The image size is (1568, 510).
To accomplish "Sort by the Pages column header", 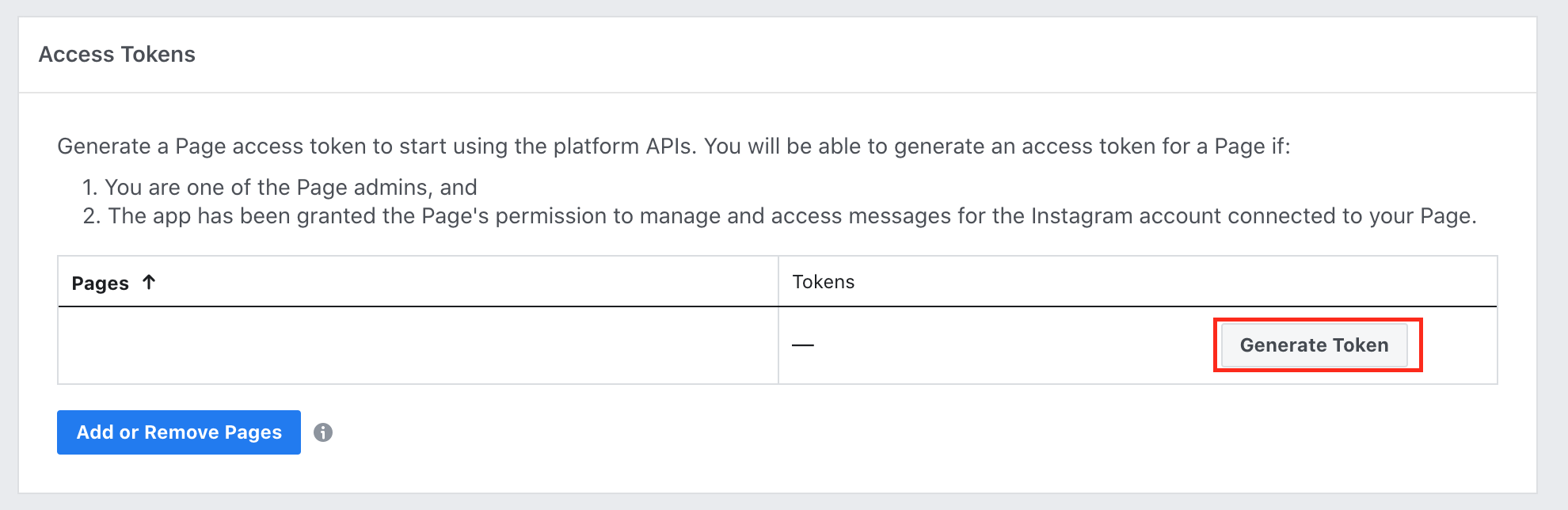I will [101, 283].
